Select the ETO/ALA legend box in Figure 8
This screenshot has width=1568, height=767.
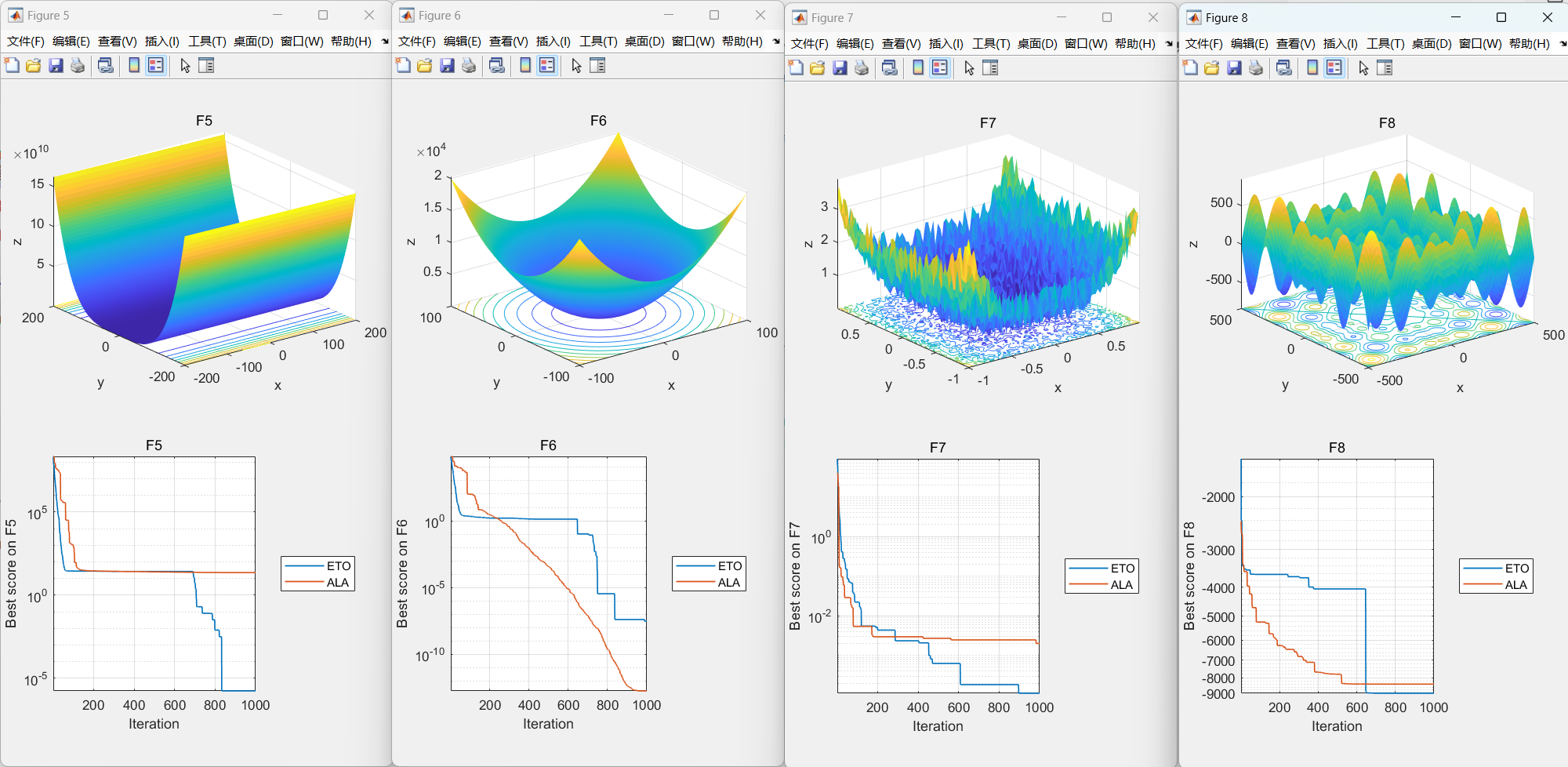click(x=1496, y=576)
